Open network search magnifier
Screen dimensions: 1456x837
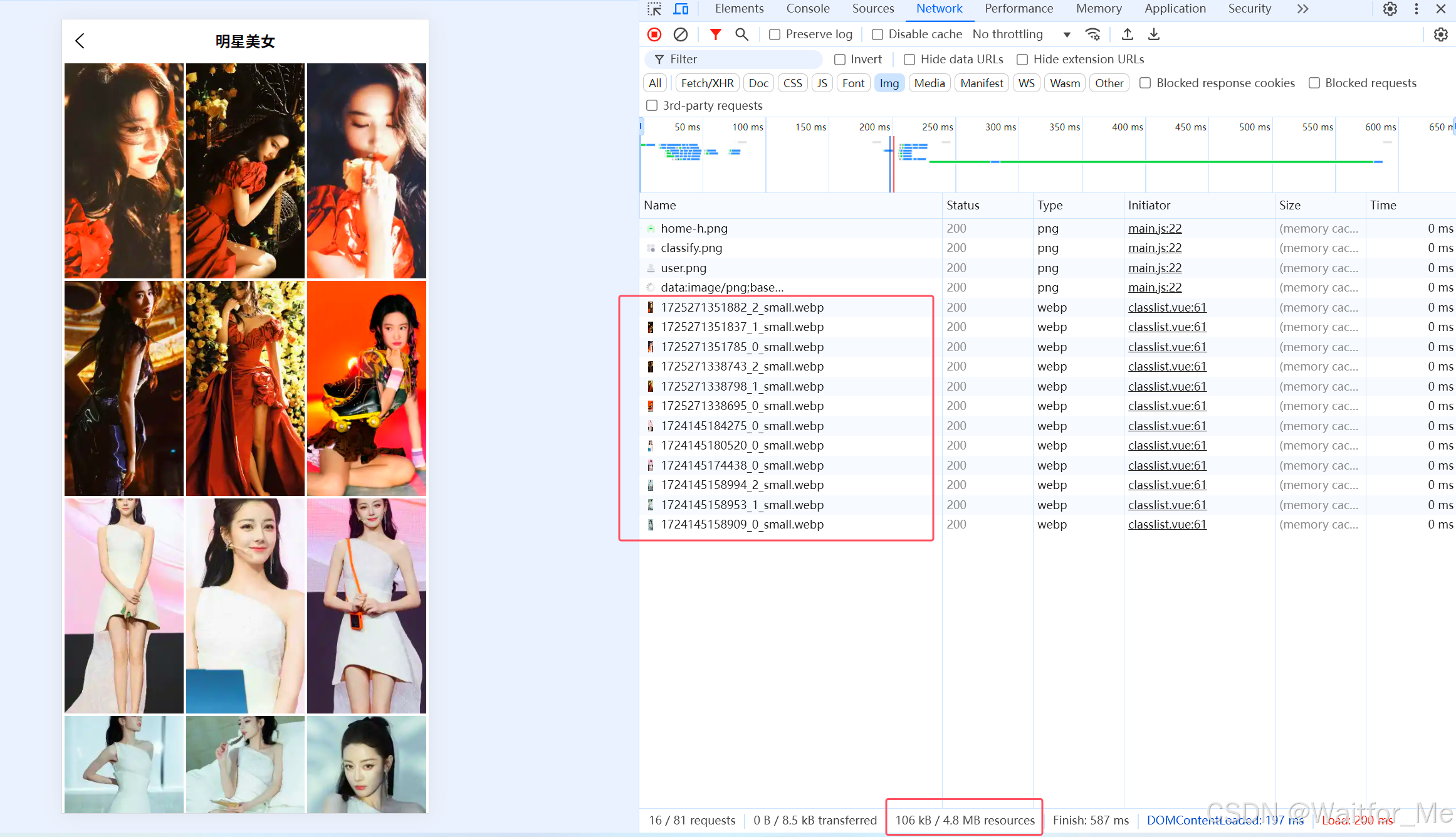pos(741,34)
